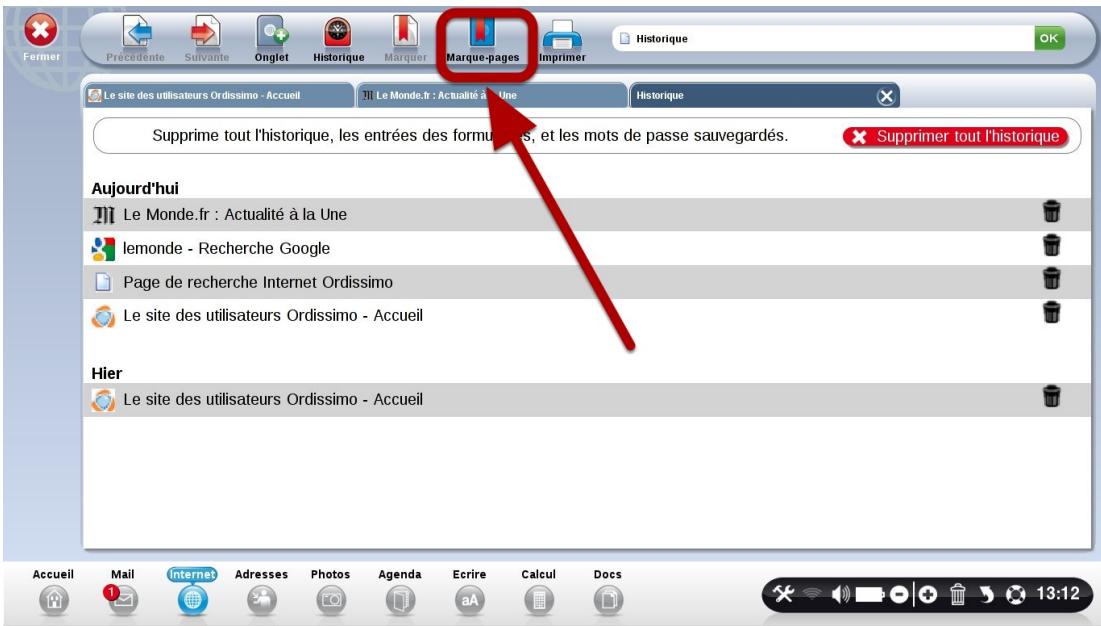Delete the lemonde Recherche Google entry
Screen dimensions: 1101x626
click(1051, 245)
